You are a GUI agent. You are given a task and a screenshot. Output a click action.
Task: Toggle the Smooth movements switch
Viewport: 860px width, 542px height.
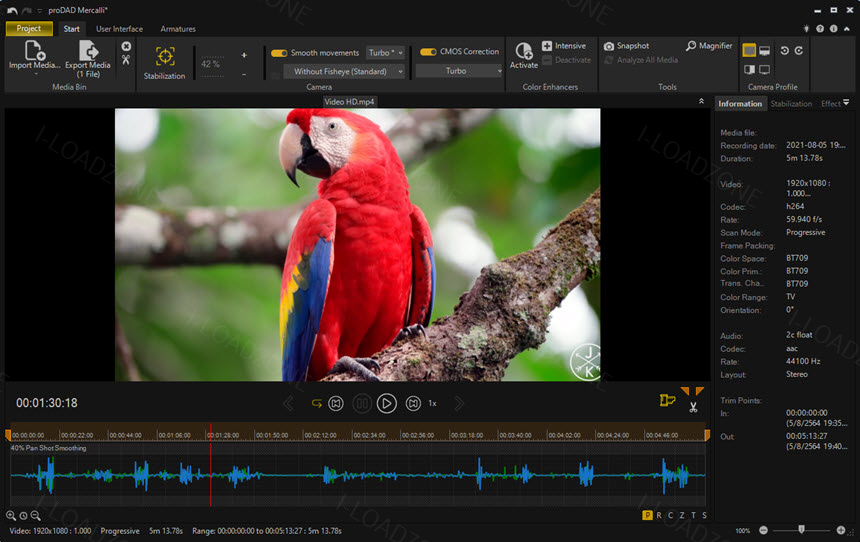[x=279, y=53]
